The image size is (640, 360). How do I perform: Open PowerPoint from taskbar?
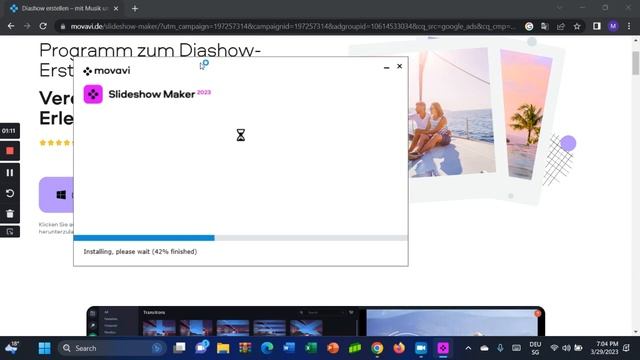click(x=333, y=348)
